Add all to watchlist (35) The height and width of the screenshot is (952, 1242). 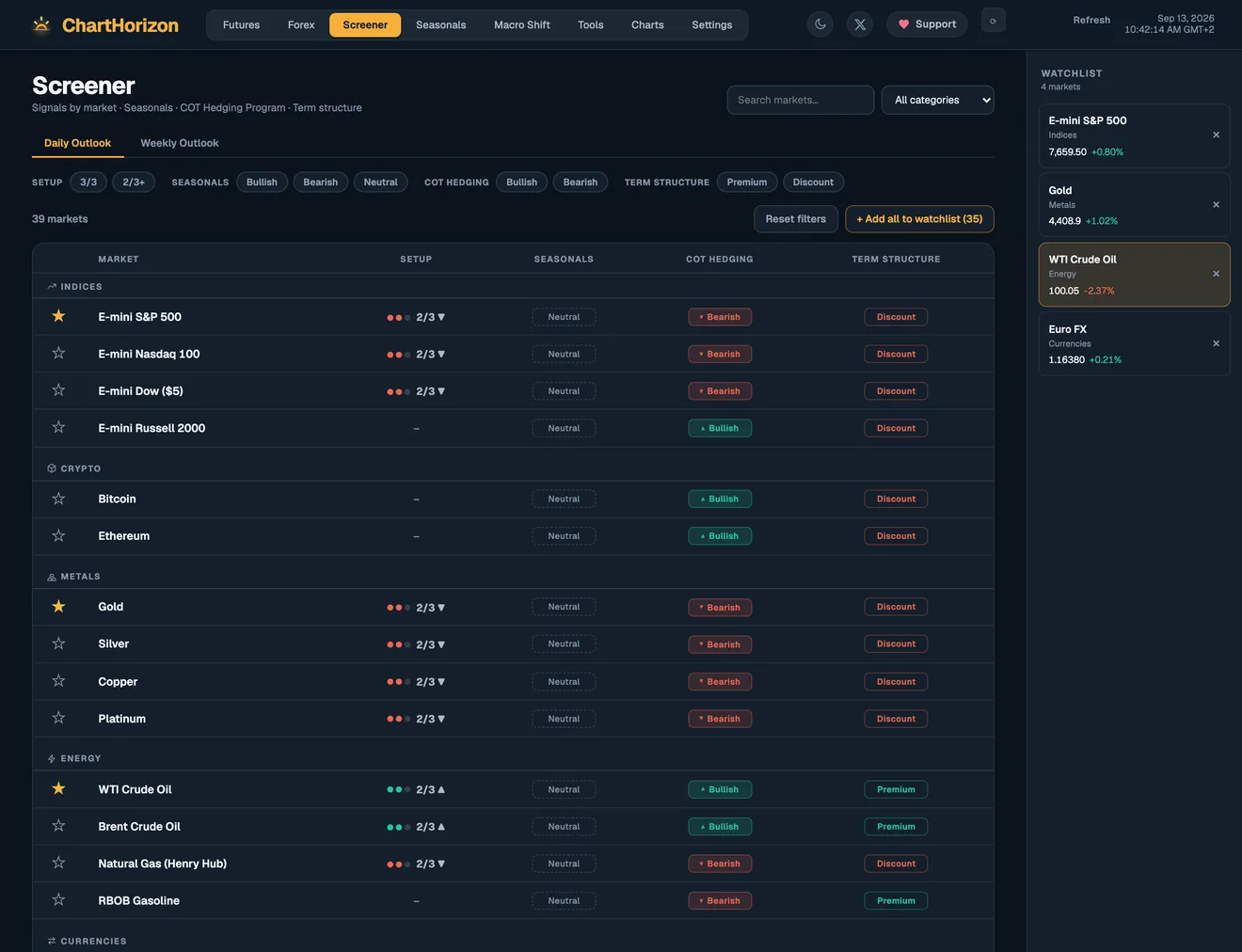(x=919, y=219)
